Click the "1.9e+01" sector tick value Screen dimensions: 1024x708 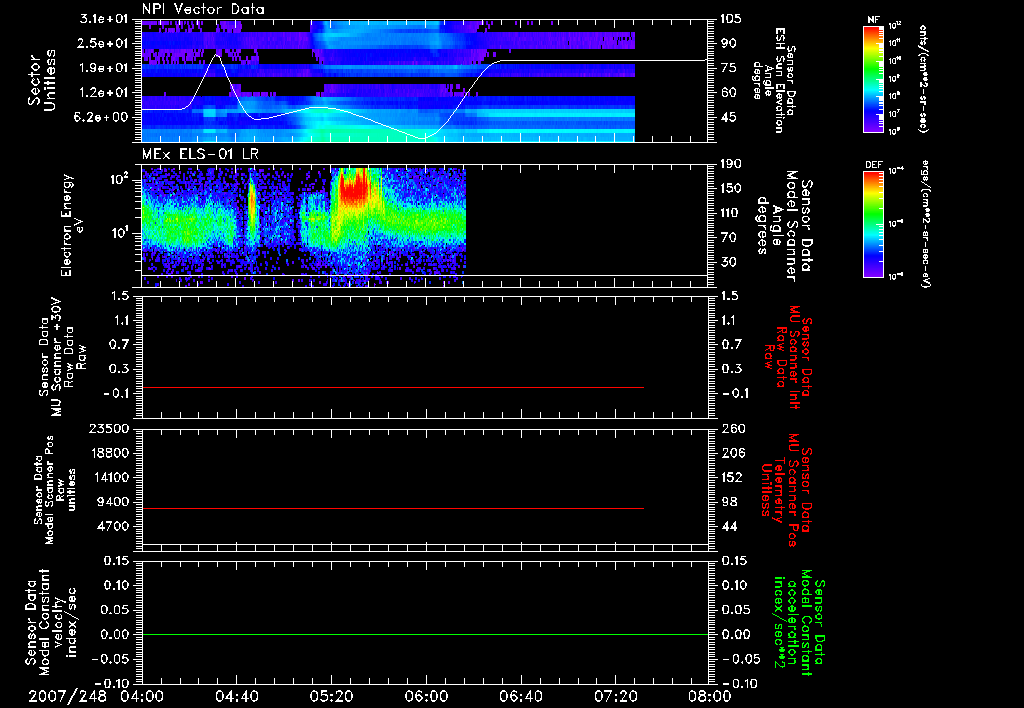[102, 68]
